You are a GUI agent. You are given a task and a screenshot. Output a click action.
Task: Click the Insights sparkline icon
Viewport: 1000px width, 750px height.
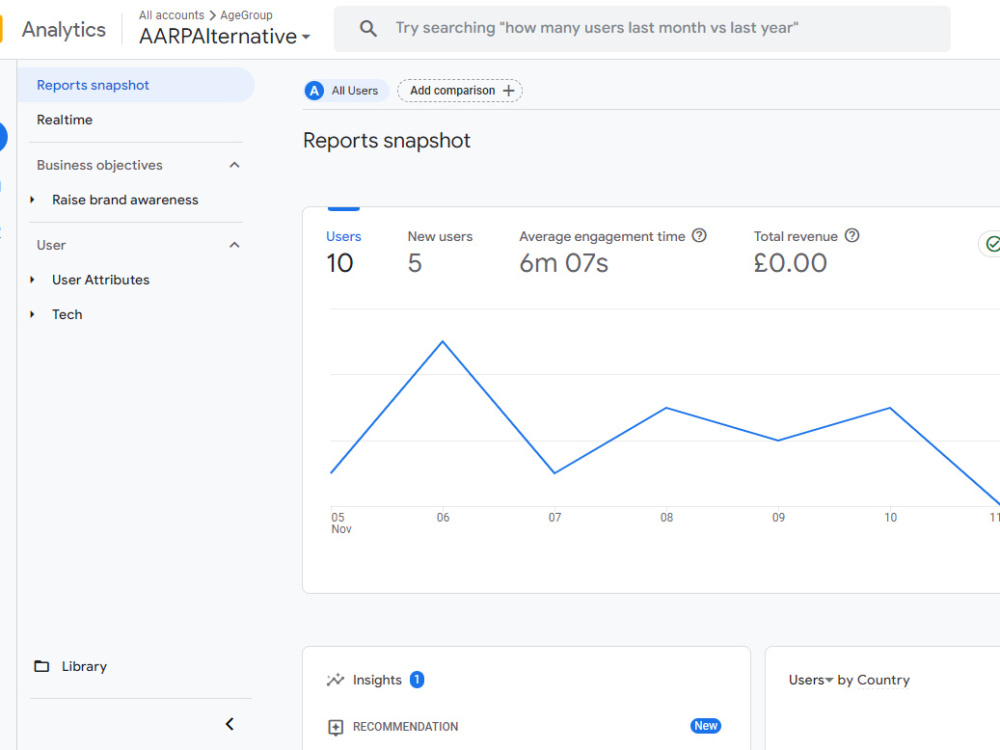tap(335, 680)
